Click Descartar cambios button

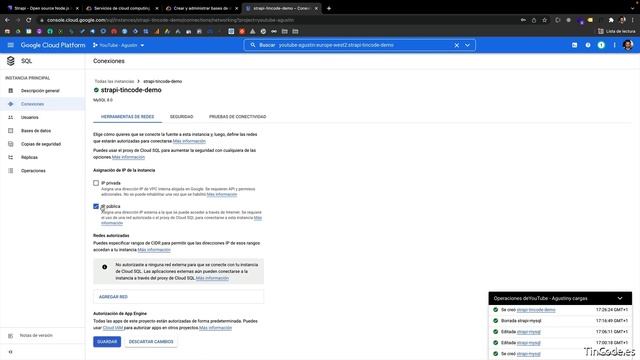(x=151, y=342)
